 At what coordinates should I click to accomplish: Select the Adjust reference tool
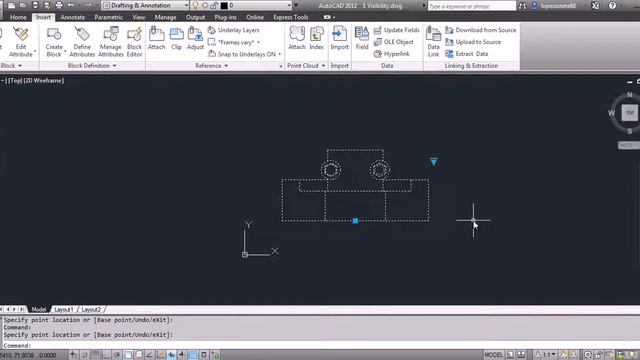click(x=195, y=38)
